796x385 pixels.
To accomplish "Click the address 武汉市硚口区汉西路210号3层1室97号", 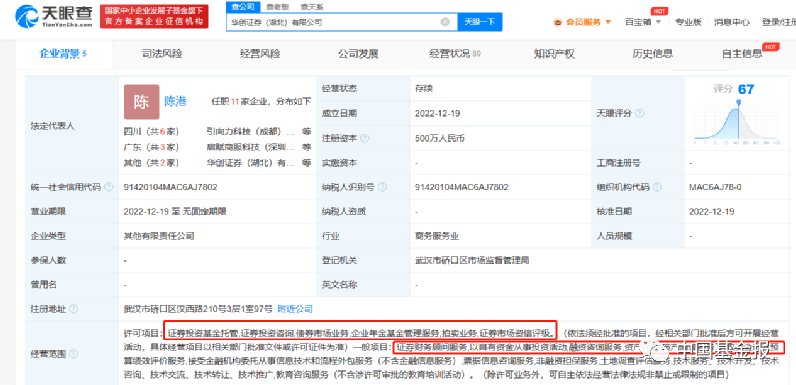I will click(x=198, y=309).
